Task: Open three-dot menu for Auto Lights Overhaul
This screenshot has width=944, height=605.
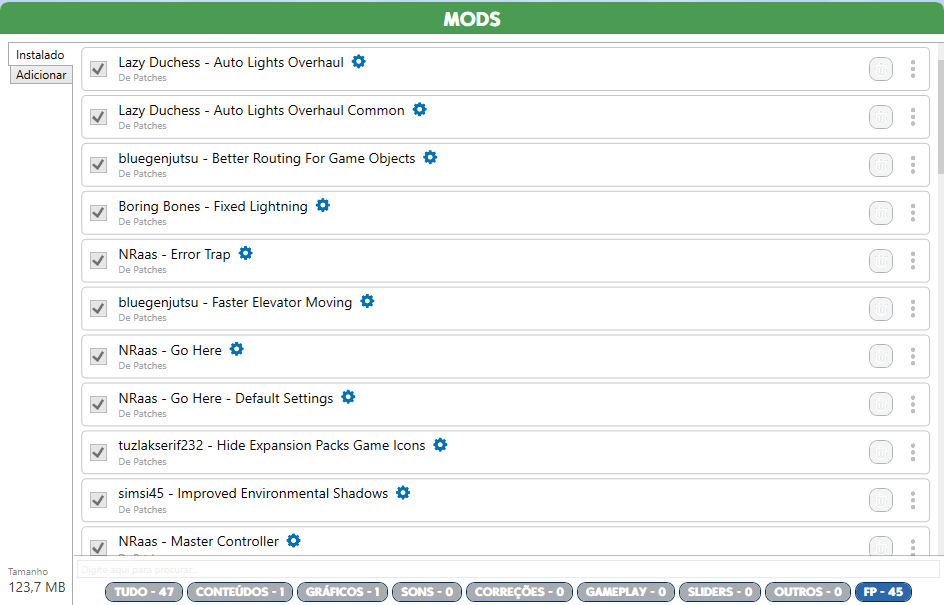Action: (912, 69)
